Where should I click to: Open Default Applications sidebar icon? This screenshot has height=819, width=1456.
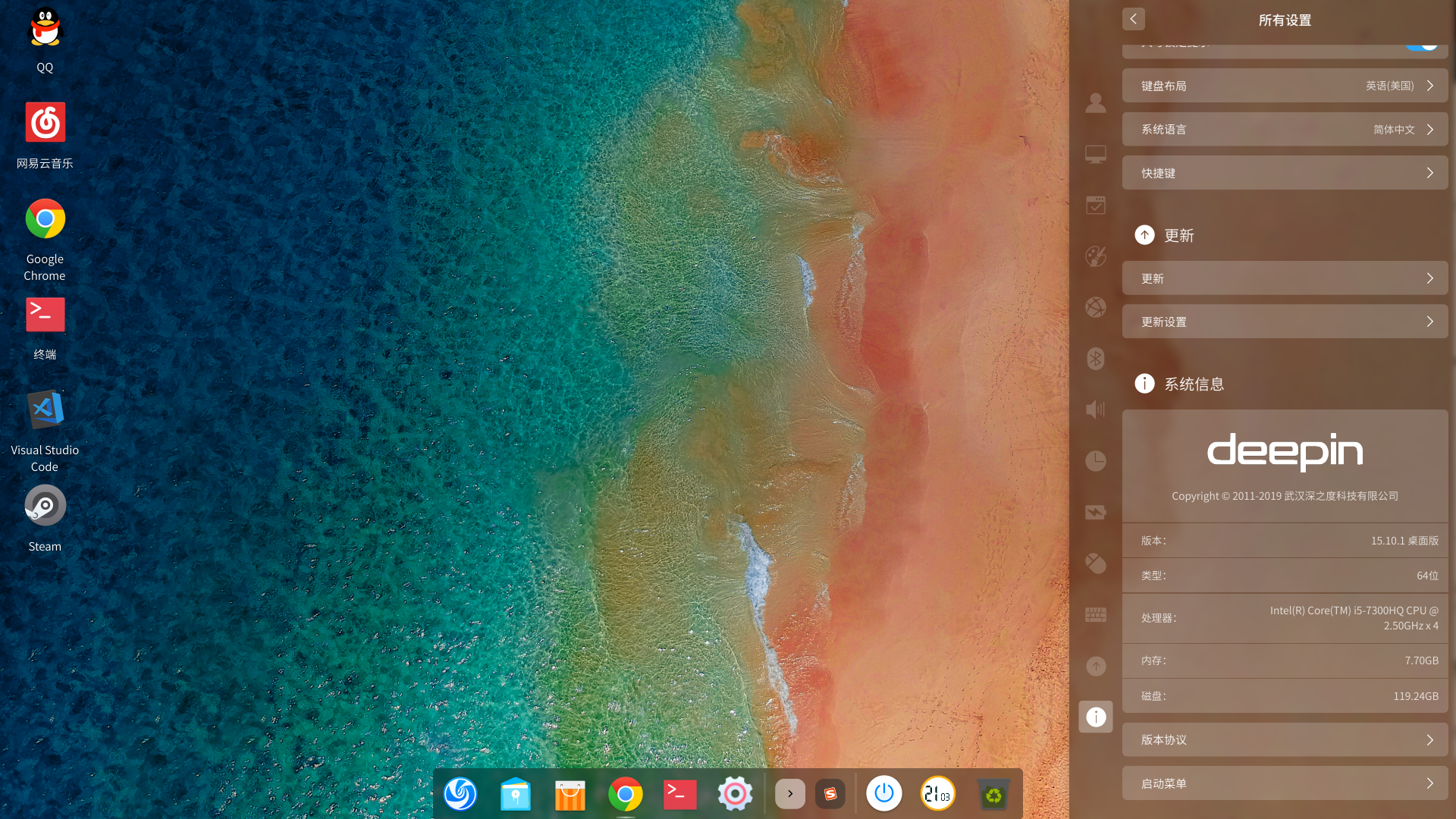(x=1095, y=205)
